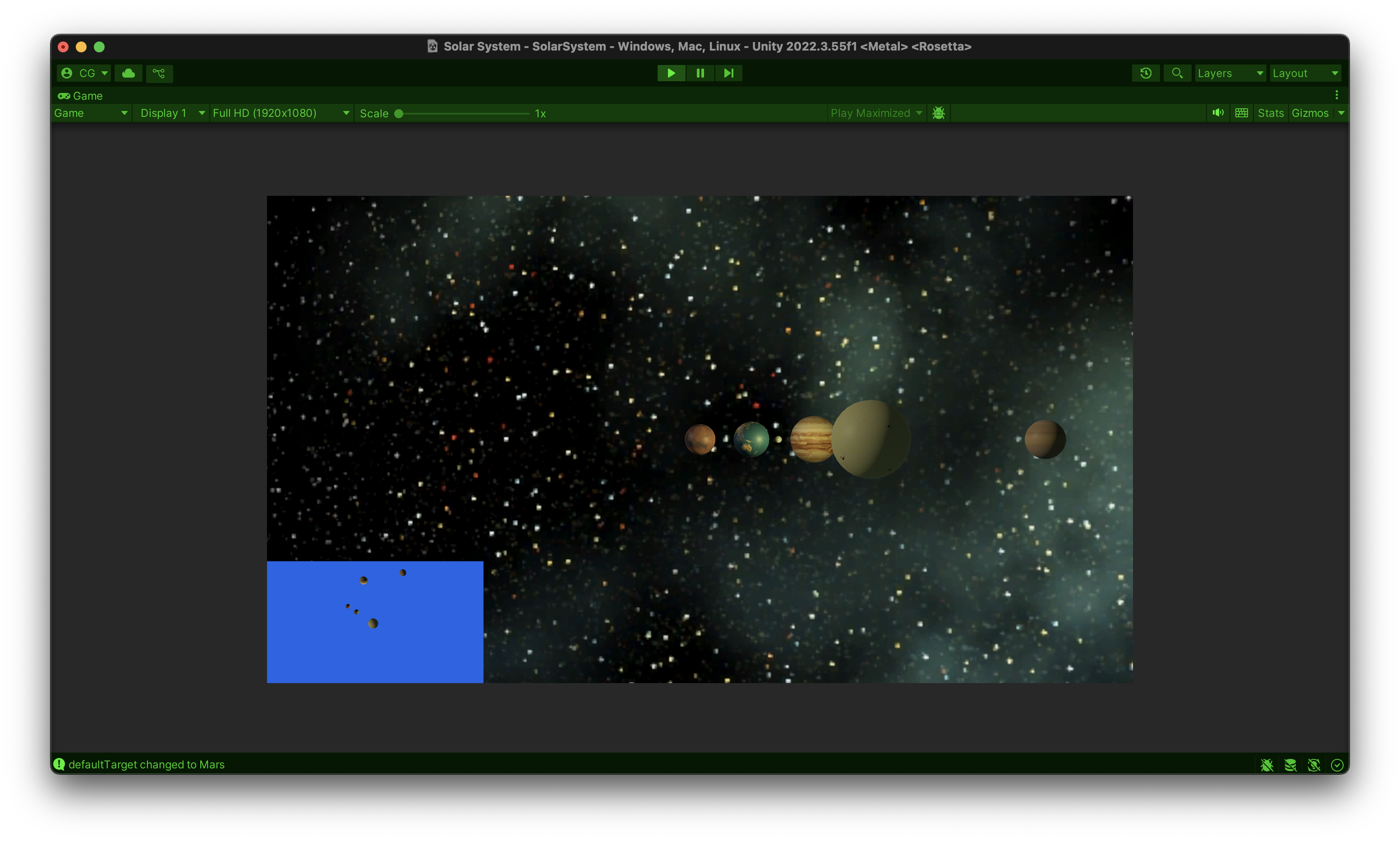
Task: Click the Pause button
Action: (x=700, y=73)
